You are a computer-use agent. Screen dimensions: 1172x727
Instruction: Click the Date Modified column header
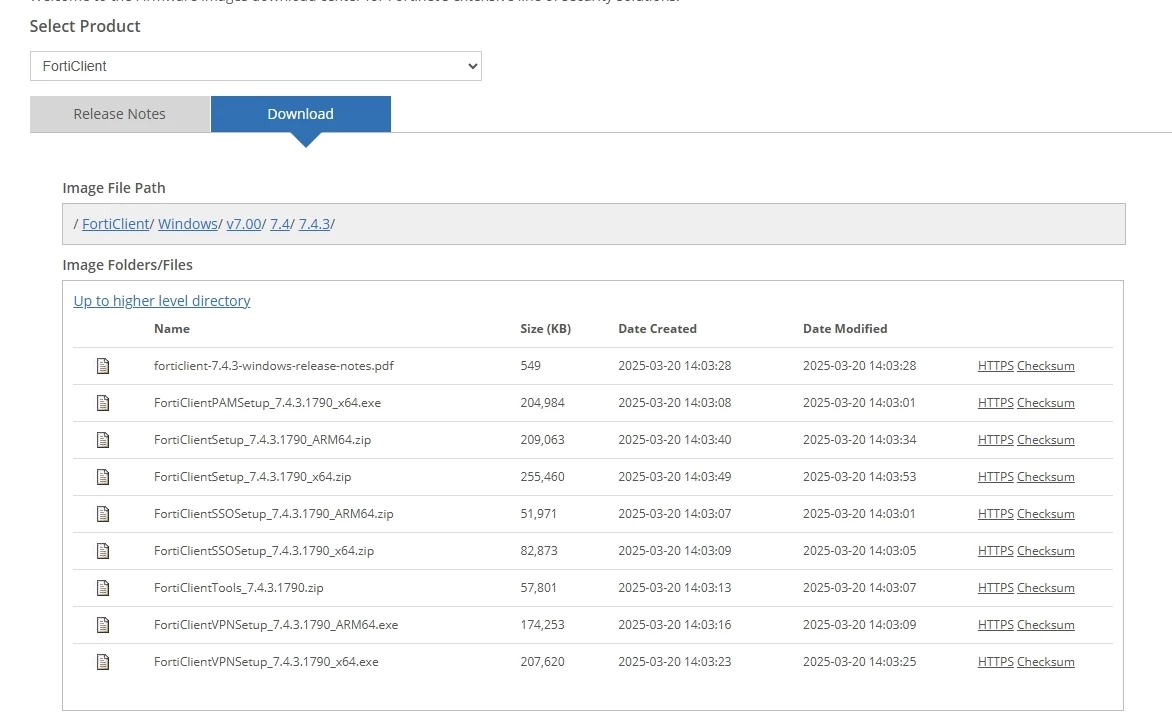click(845, 329)
